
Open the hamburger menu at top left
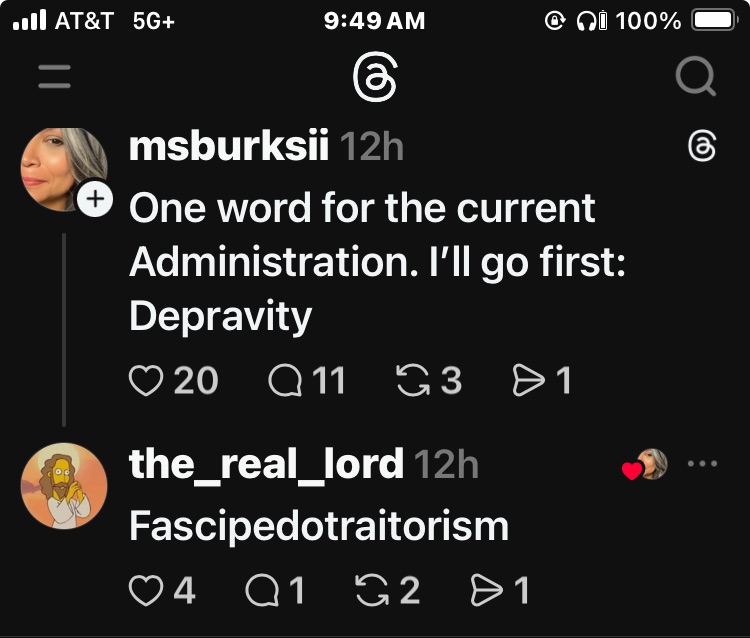tap(55, 77)
